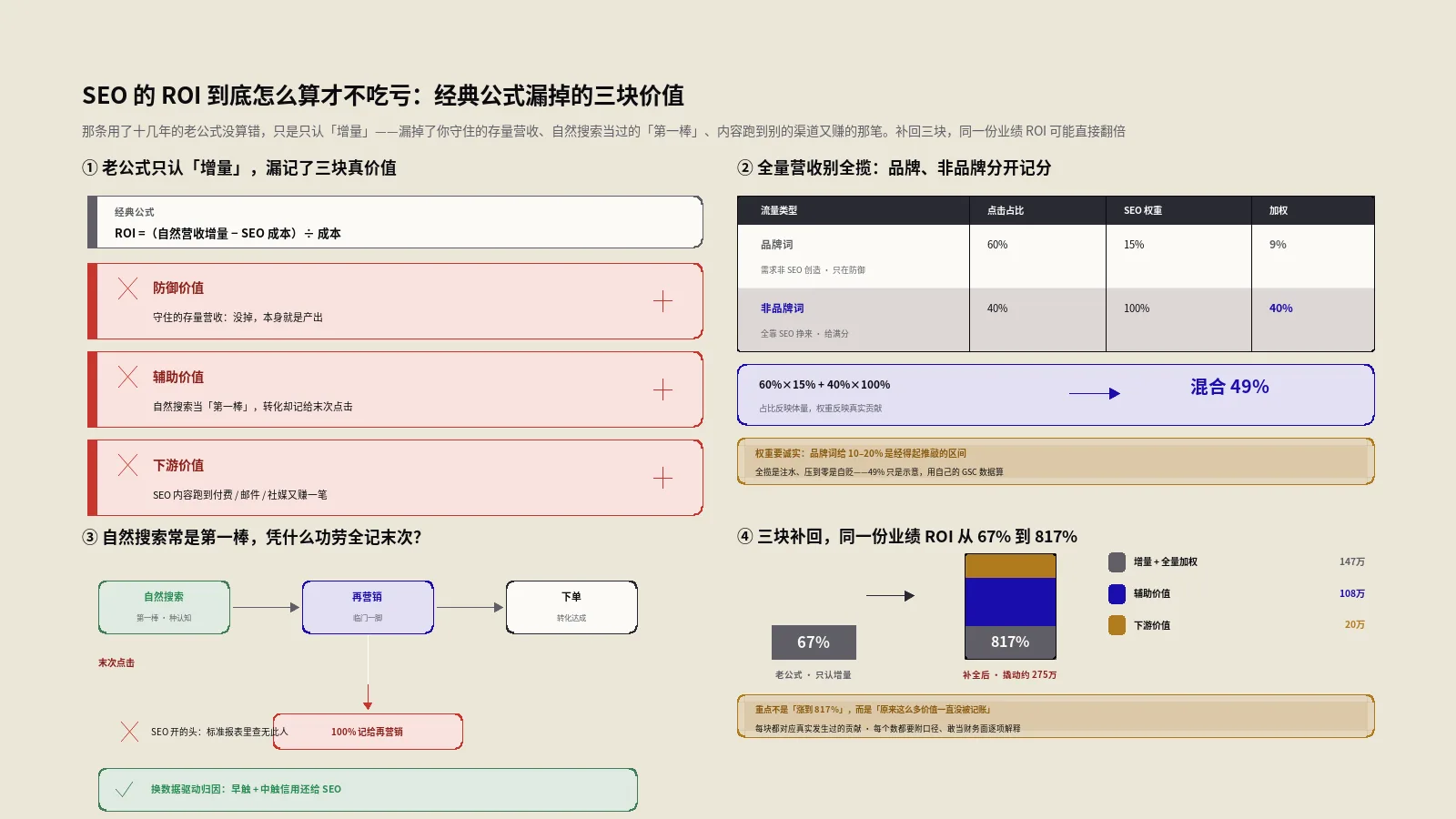Click the formula 60%×15% + 40%×100%
The height and width of the screenshot is (819, 1456).
824,385
